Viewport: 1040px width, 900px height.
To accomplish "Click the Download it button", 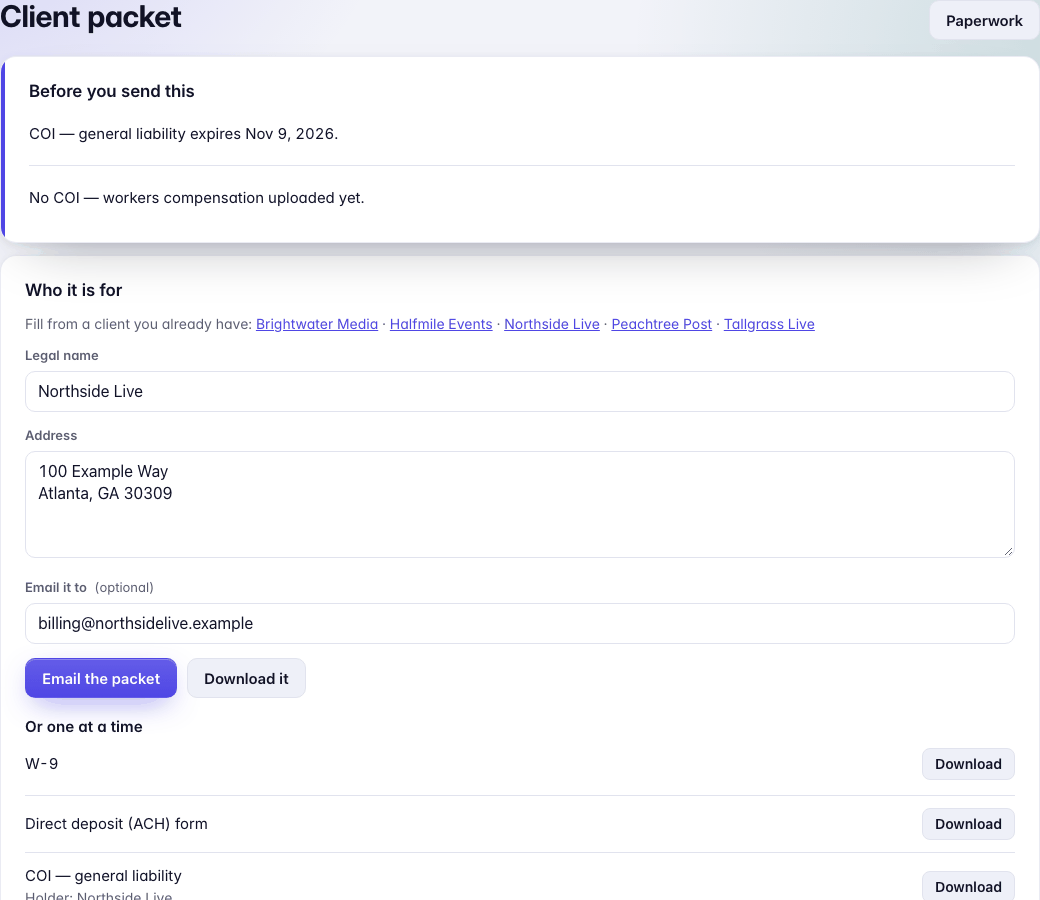I will pos(246,678).
